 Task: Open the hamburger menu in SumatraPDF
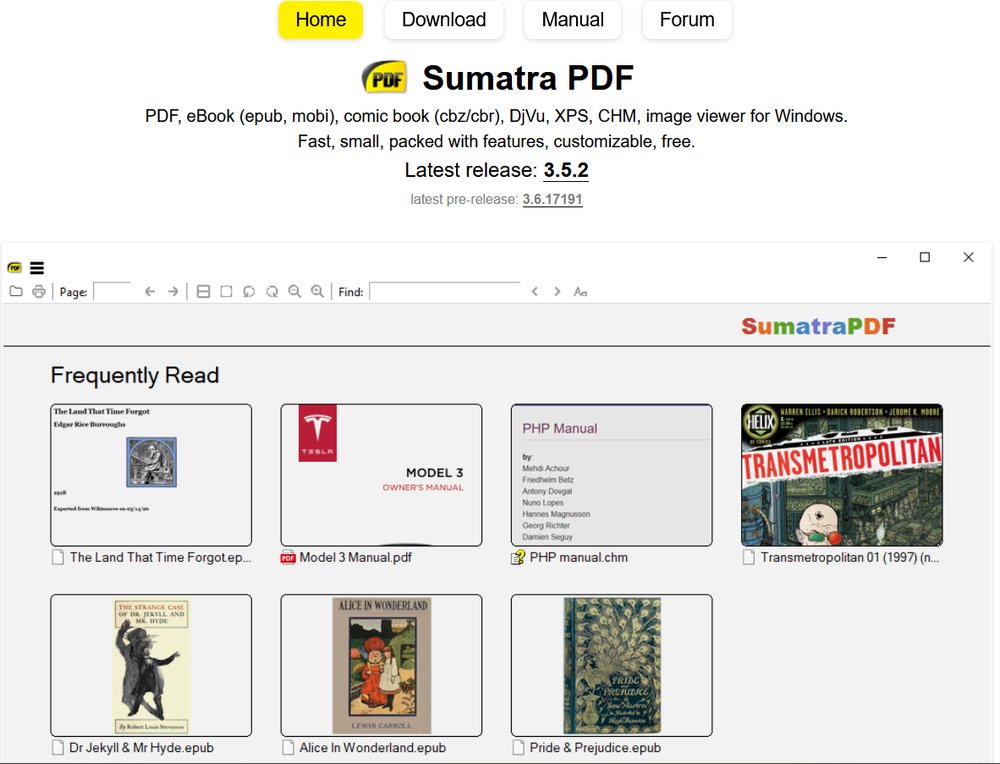tap(37, 268)
